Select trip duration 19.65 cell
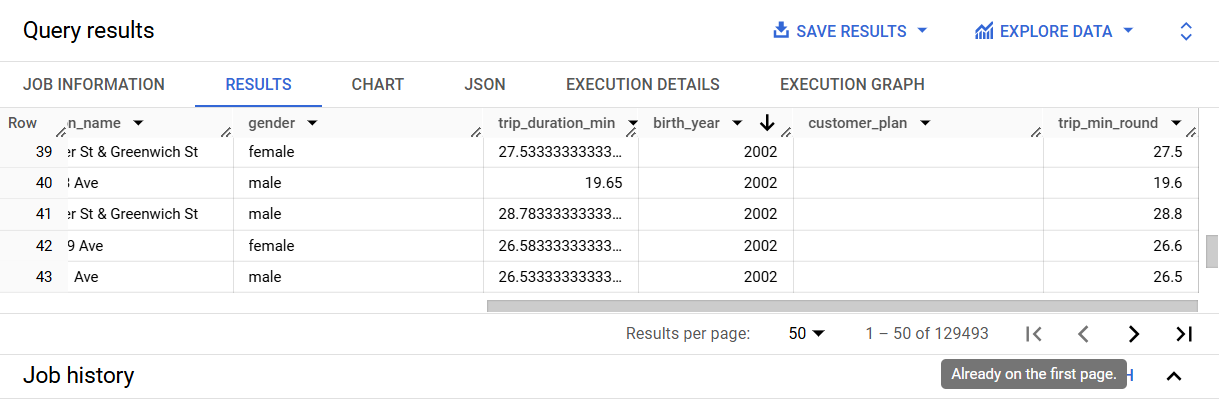The image size is (1219, 401). (561, 183)
